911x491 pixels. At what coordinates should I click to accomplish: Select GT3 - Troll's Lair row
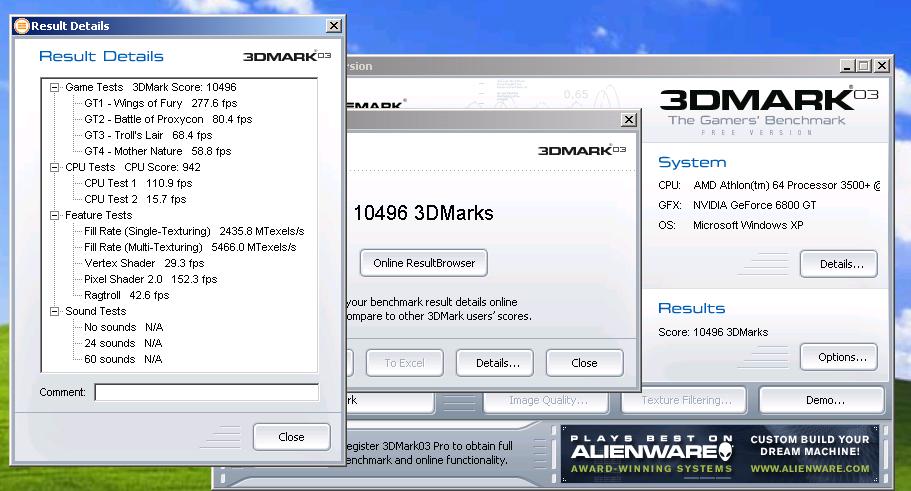tap(148, 135)
